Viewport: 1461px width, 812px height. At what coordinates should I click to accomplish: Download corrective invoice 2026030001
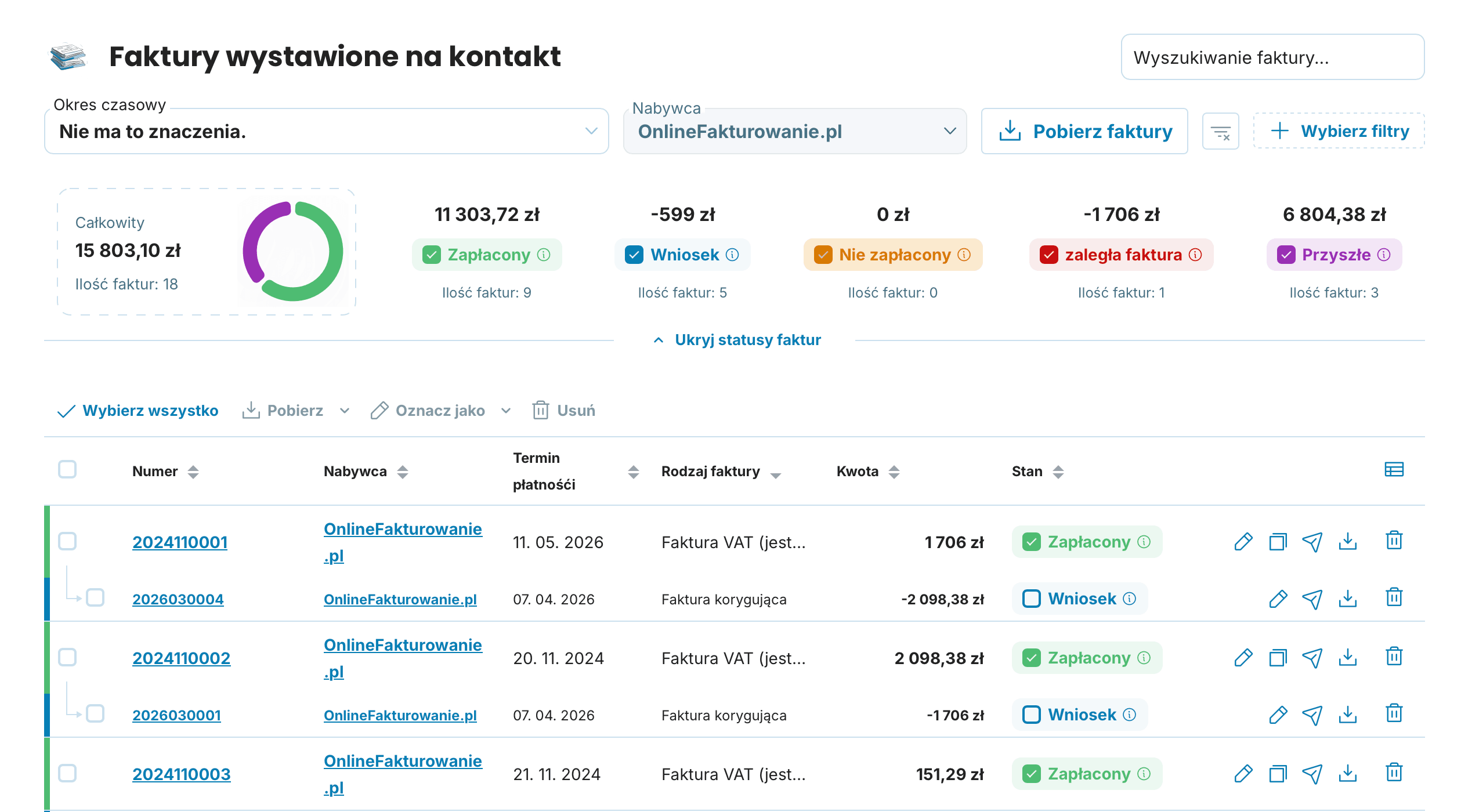click(x=1347, y=715)
